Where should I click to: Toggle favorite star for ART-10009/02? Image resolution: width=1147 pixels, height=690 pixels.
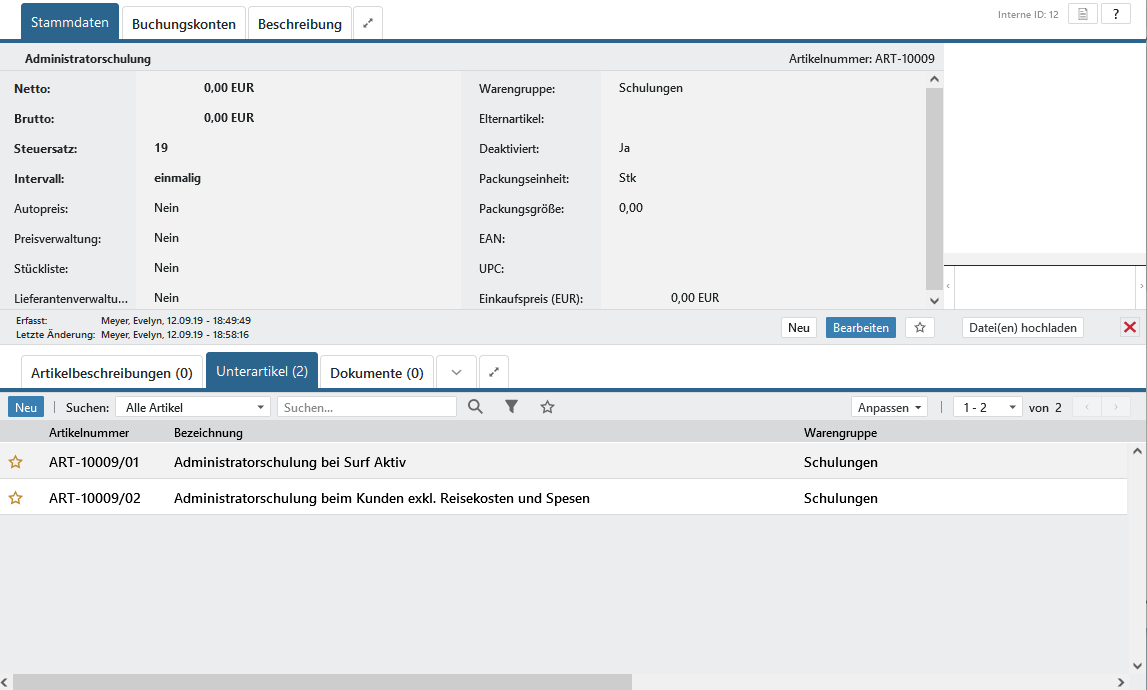(x=15, y=498)
